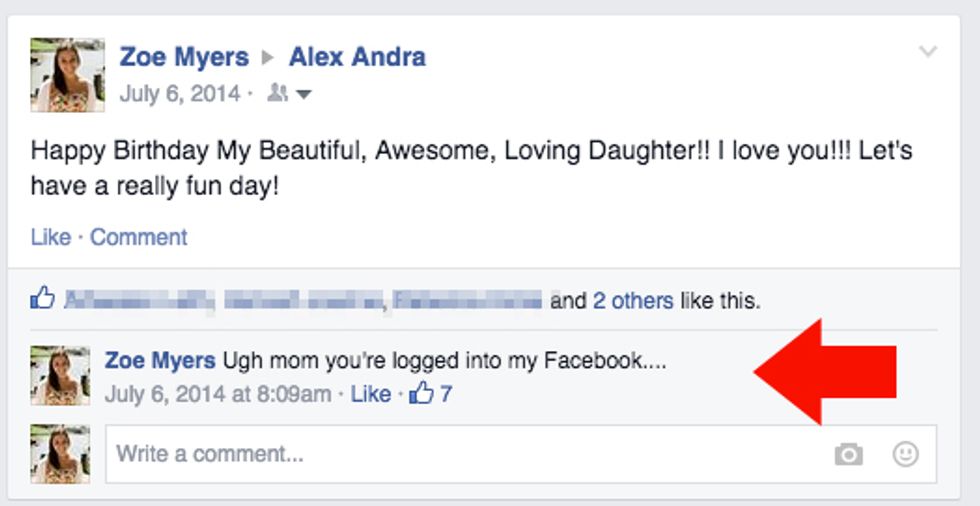Screen dimensions: 980x506
Task: Show the "2 others" who liked this
Action: tap(632, 300)
